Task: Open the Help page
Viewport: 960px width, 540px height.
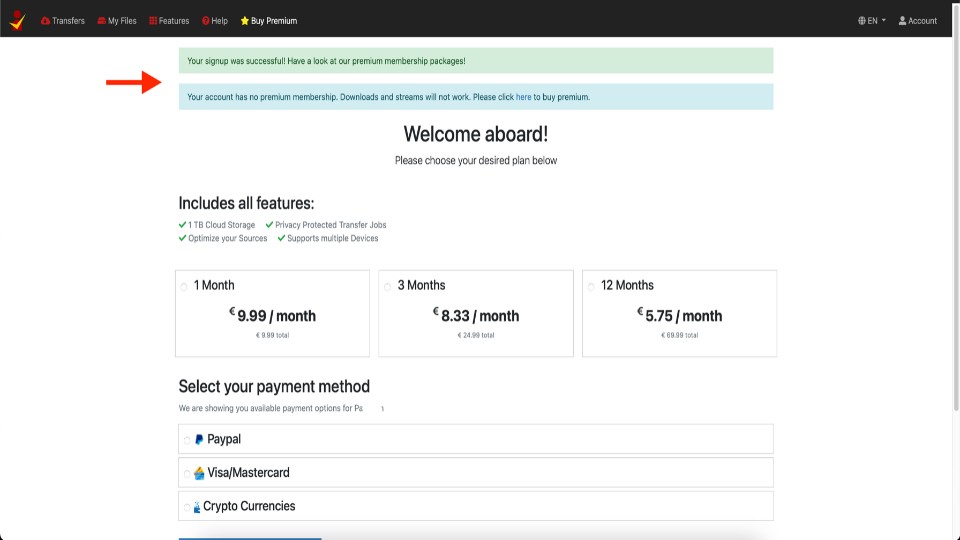Action: coord(214,21)
